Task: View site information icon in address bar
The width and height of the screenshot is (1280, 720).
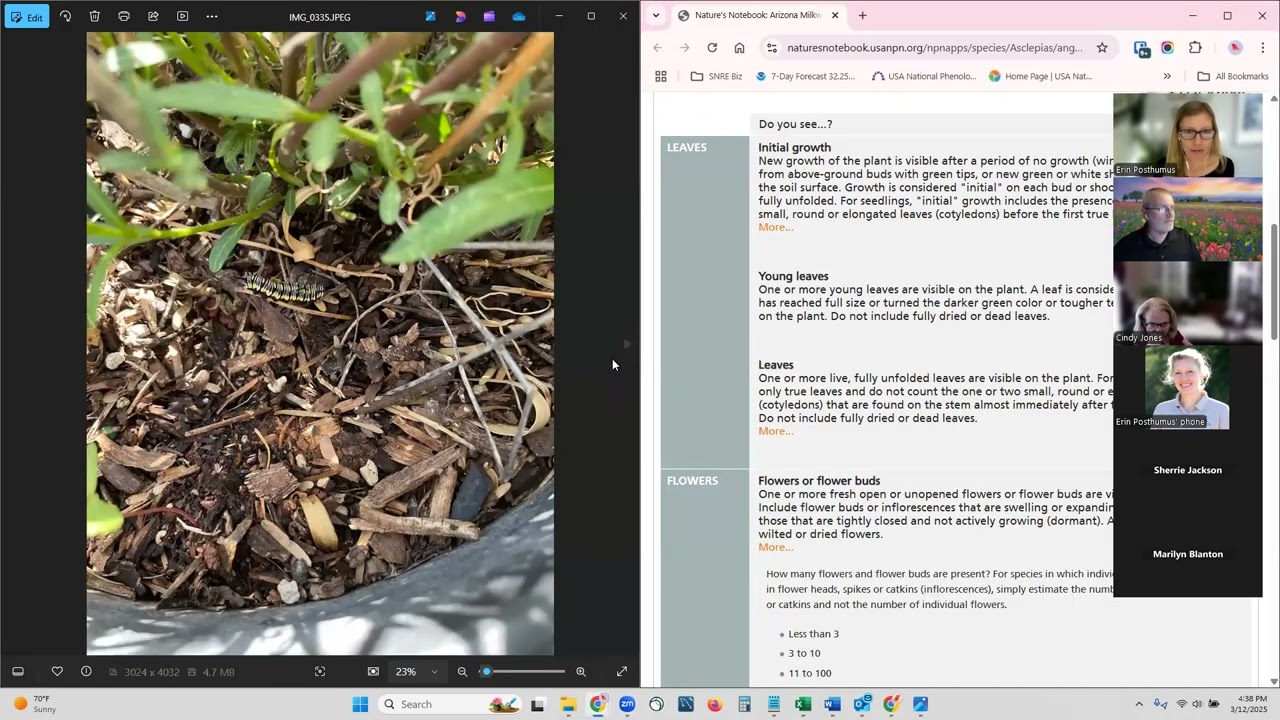Action: pos(772,48)
